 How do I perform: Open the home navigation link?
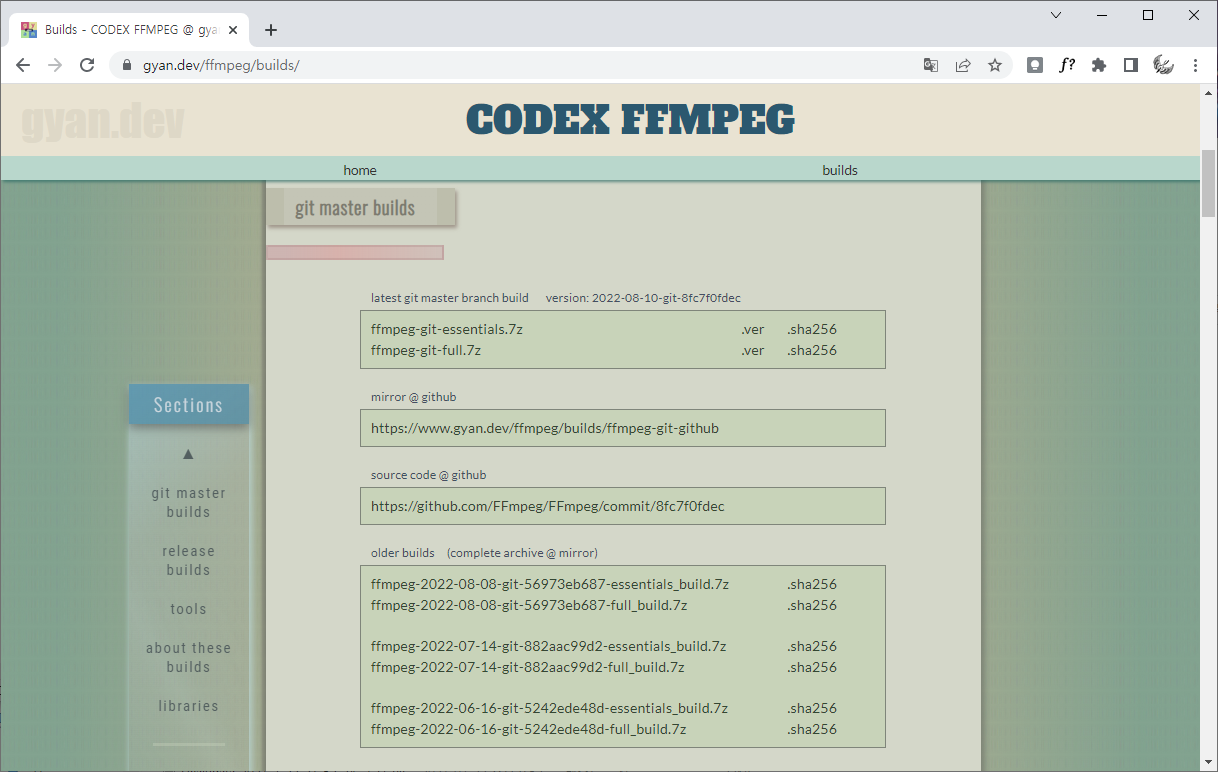pos(360,170)
